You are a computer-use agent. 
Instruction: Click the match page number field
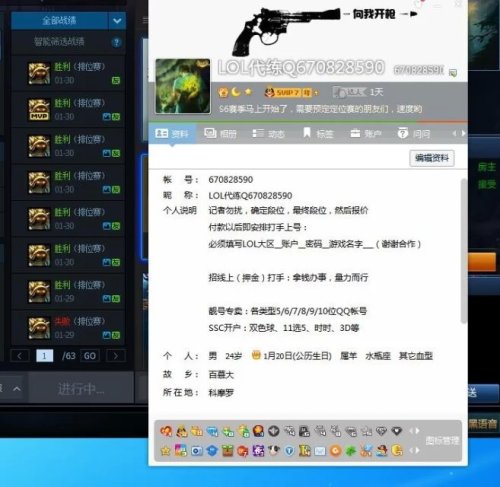[44, 356]
